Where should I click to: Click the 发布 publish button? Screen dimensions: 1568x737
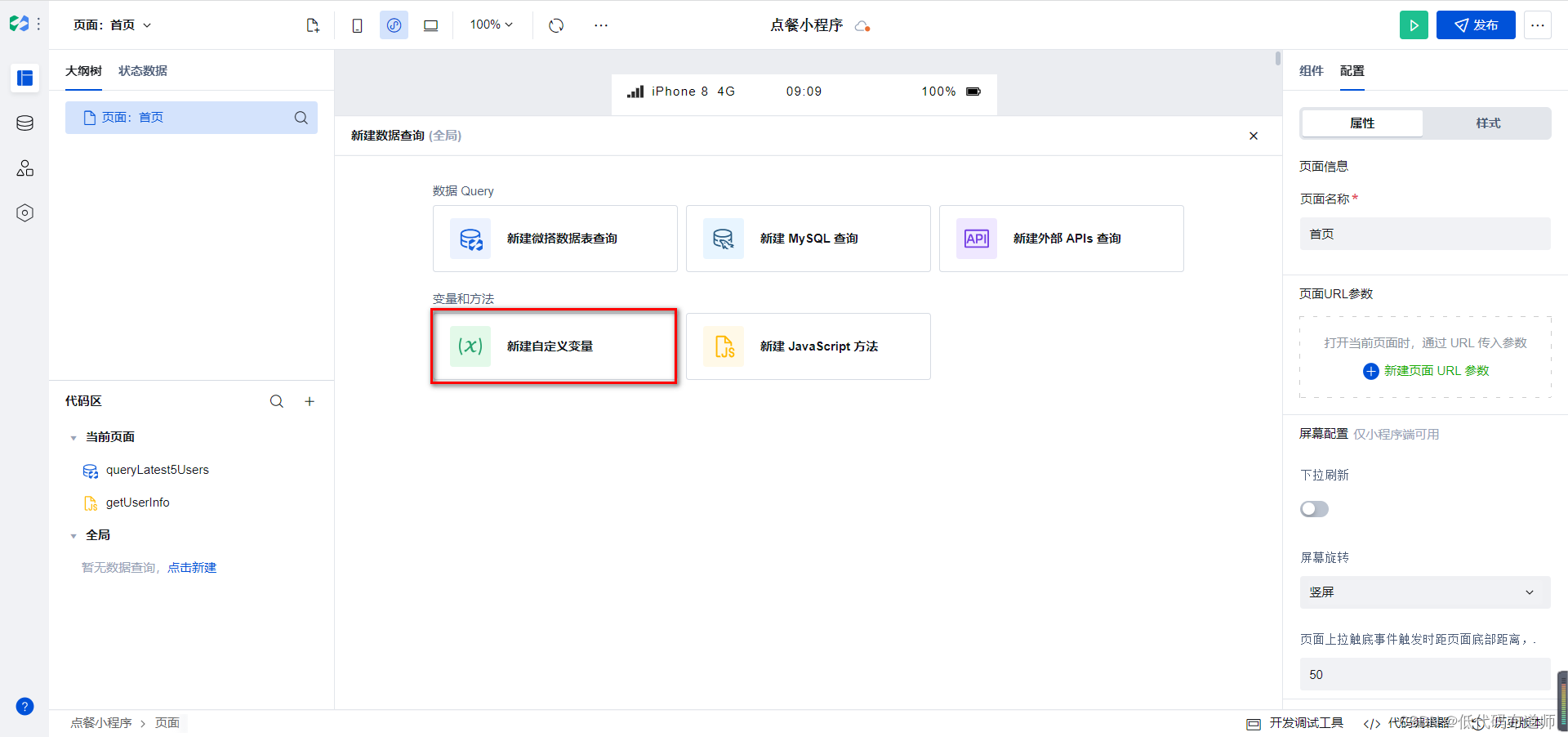(x=1476, y=25)
